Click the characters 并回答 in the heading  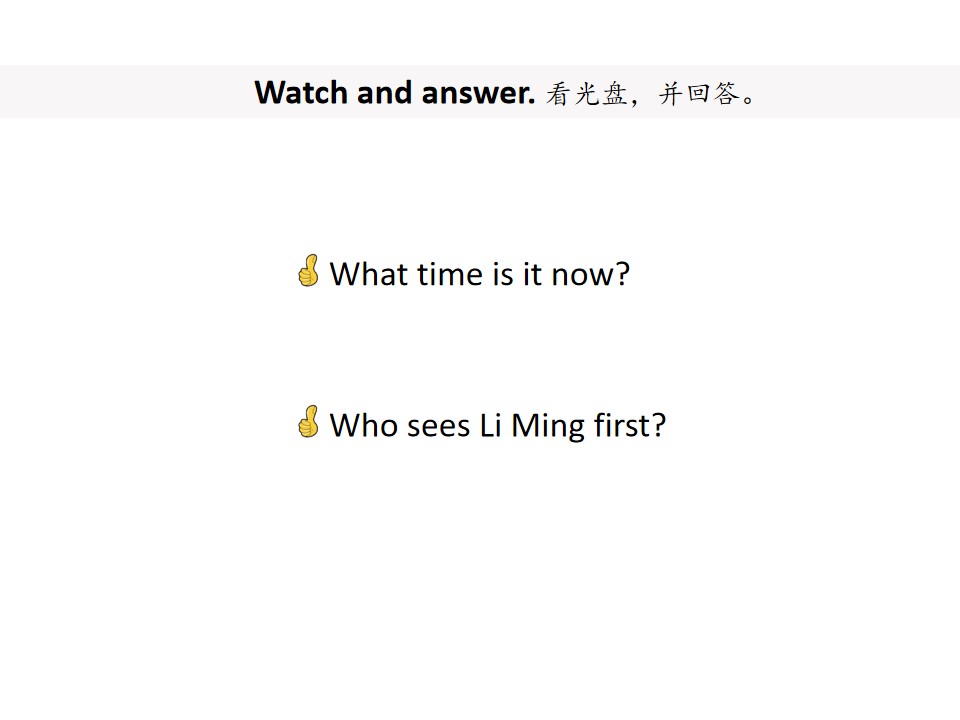click(699, 94)
